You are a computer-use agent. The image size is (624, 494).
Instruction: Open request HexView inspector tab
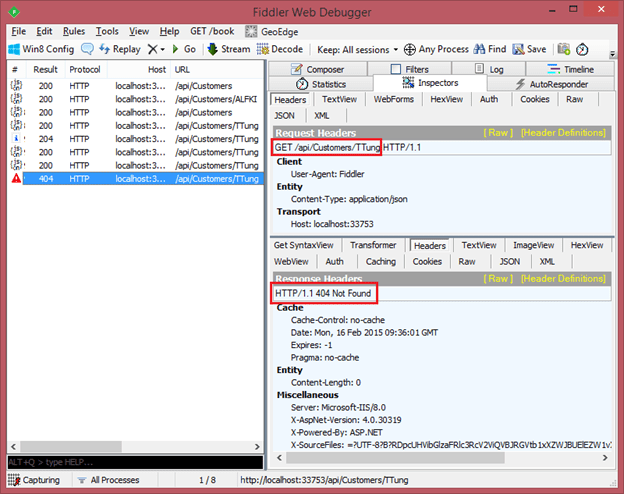coord(447,99)
